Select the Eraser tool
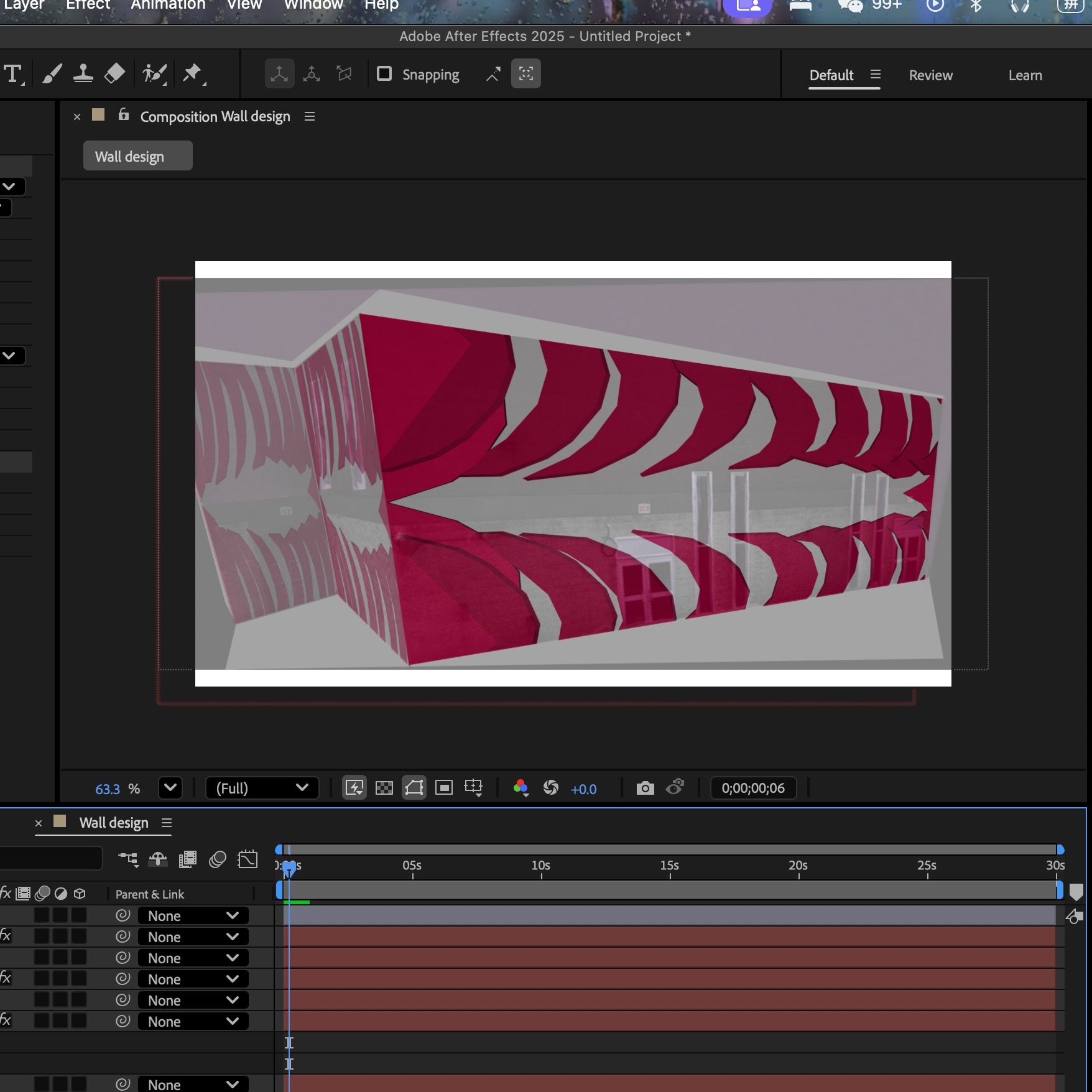This screenshot has height=1092, width=1092. pos(116,73)
